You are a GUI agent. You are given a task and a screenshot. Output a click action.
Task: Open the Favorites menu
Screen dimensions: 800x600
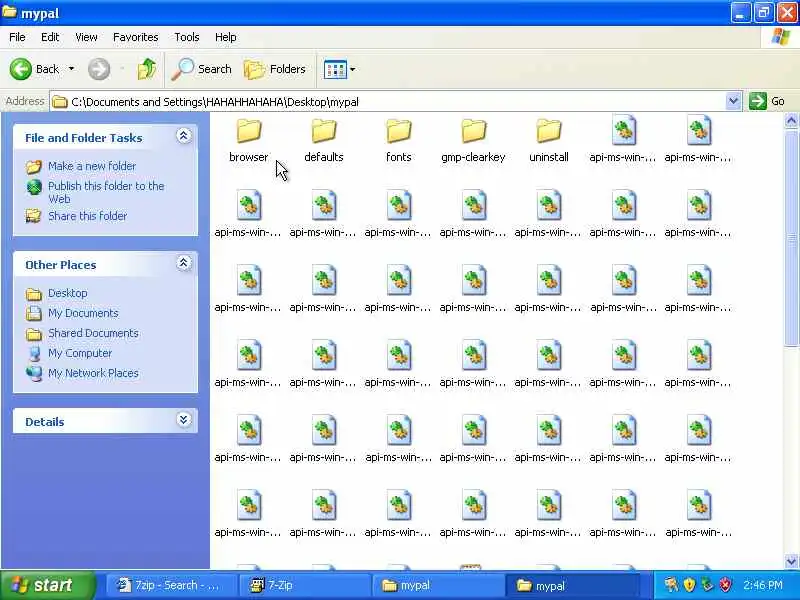(136, 37)
